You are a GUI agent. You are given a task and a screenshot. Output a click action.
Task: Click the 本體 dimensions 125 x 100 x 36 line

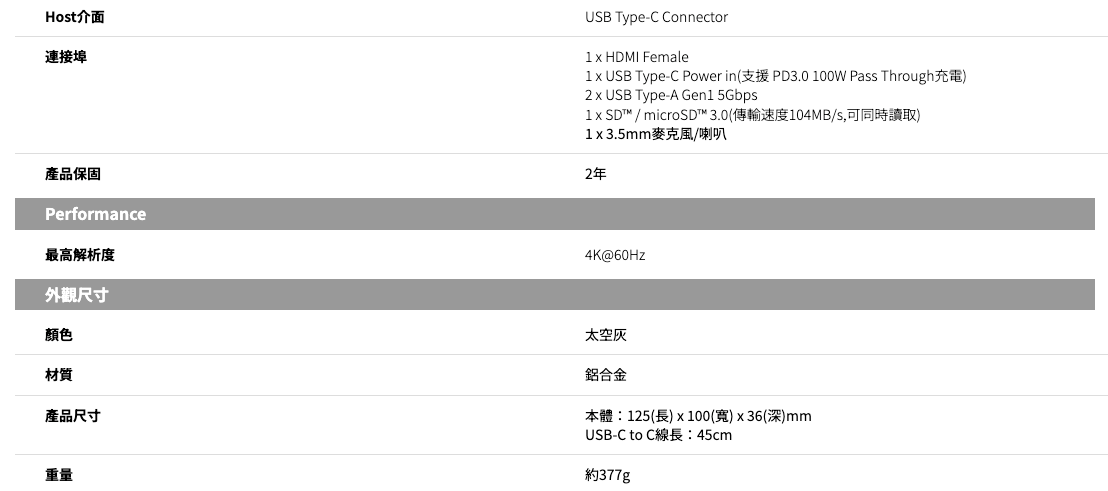tap(698, 416)
